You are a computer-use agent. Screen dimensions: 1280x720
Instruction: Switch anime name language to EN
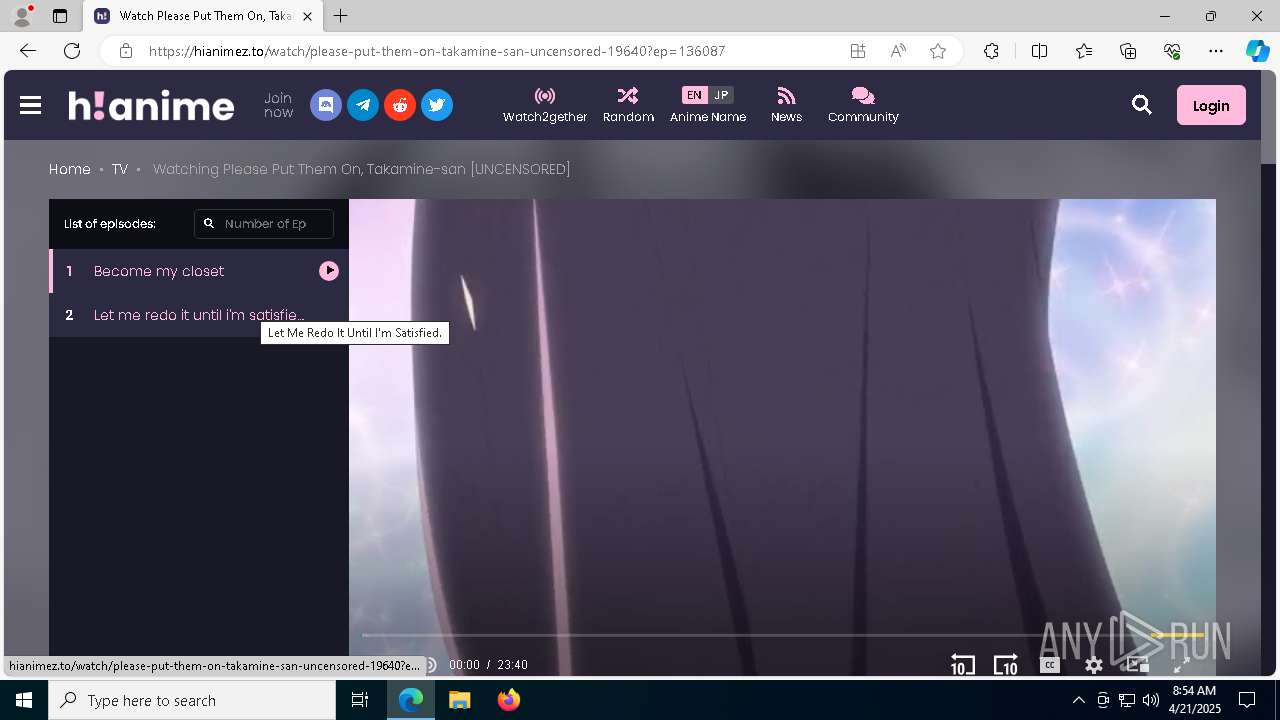tap(694, 95)
